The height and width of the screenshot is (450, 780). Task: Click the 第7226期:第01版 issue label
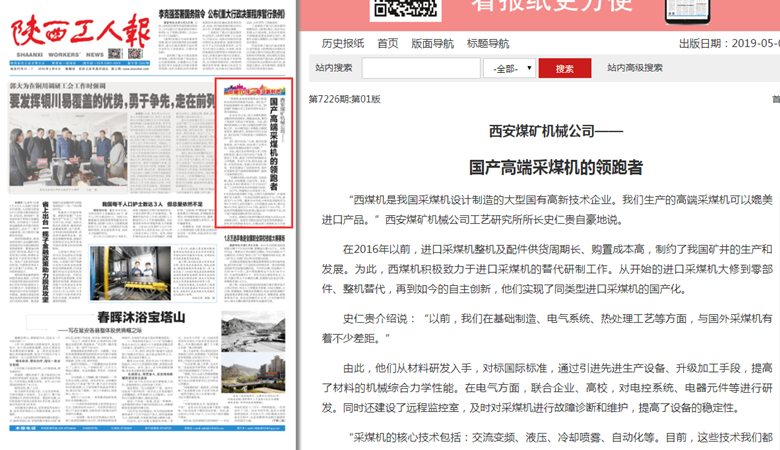344,99
